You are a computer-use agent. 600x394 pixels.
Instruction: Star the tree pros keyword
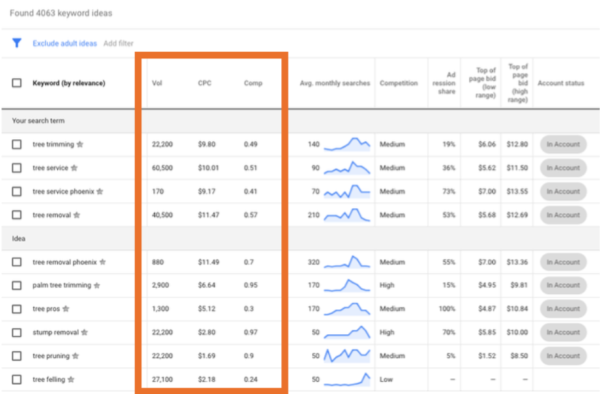coord(66,309)
